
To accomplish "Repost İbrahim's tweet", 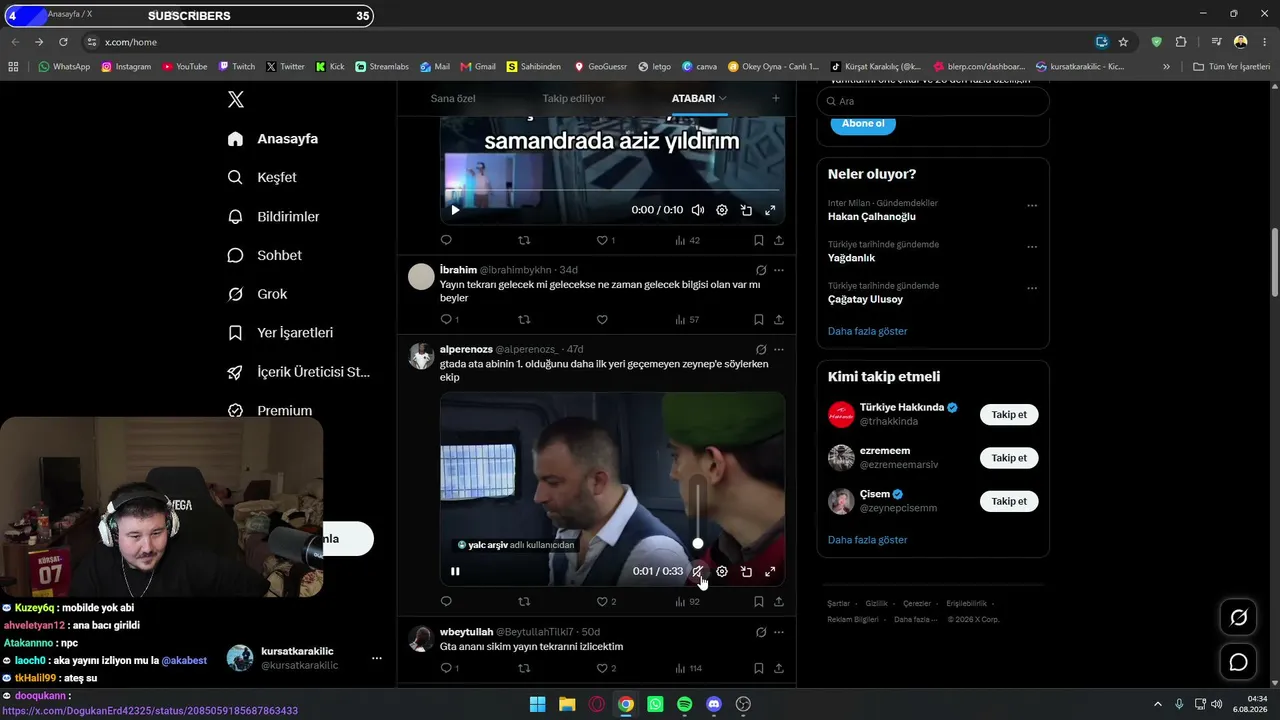I will [524, 320].
